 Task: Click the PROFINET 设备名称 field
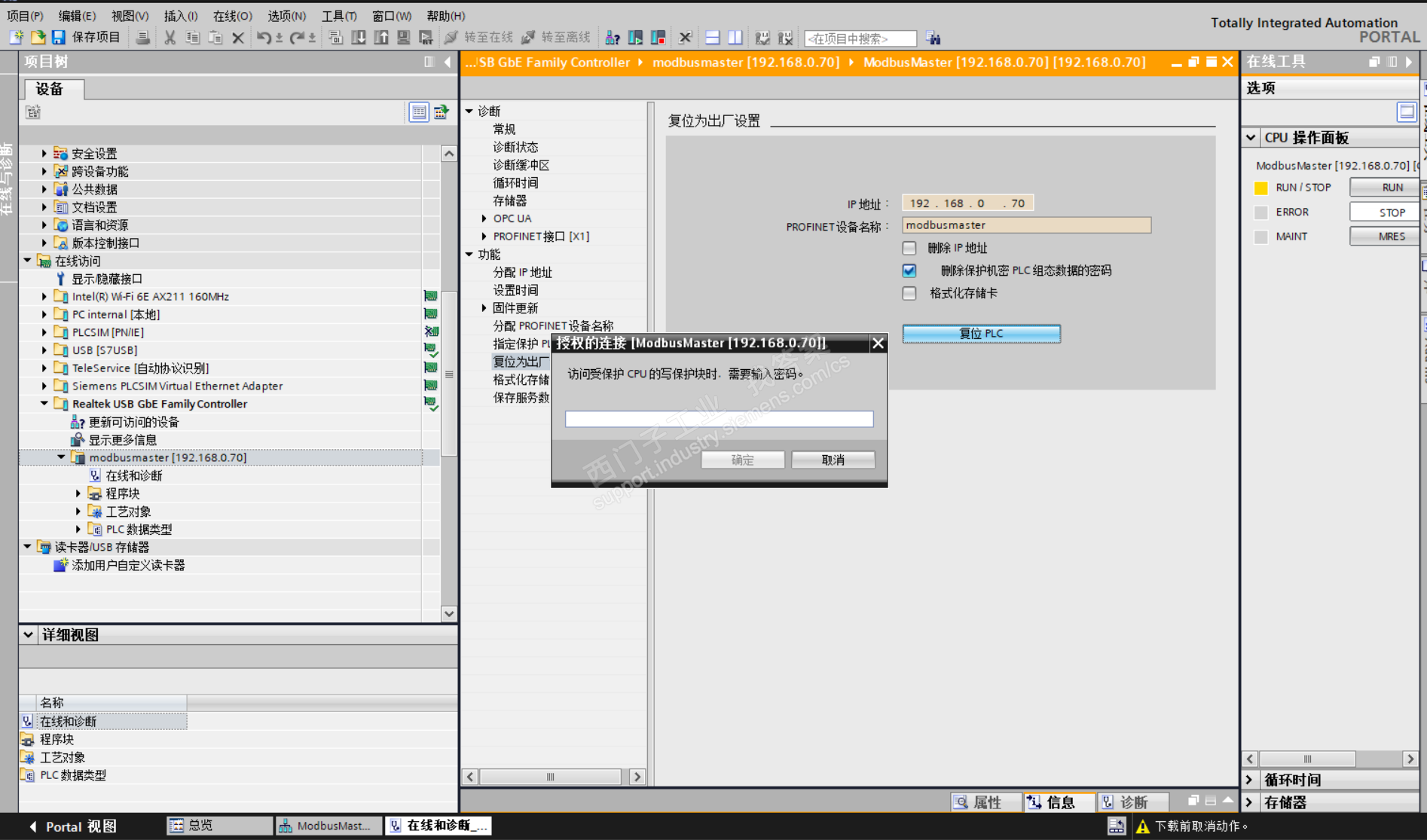coord(1026,225)
